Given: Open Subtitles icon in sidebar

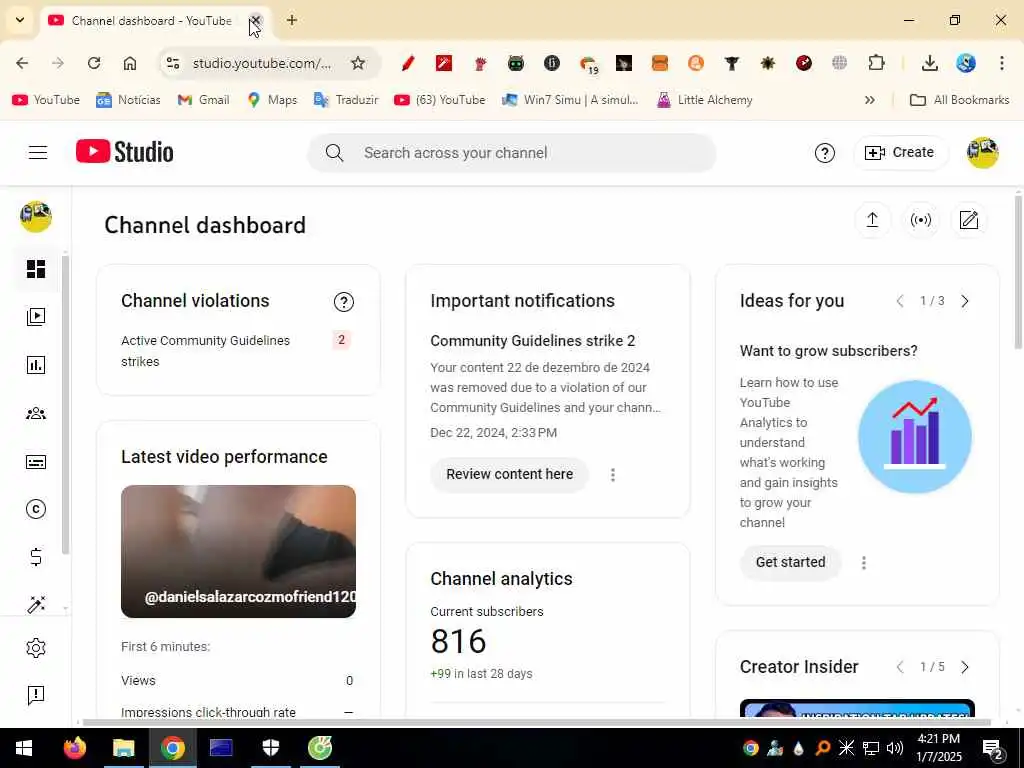Looking at the screenshot, I should click(x=36, y=462).
